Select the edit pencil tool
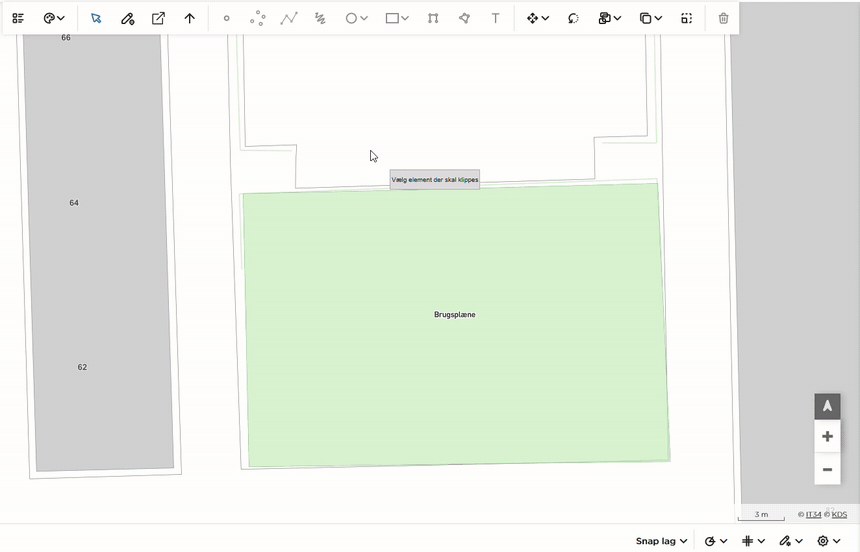This screenshot has height=552, width=860. 127,18
